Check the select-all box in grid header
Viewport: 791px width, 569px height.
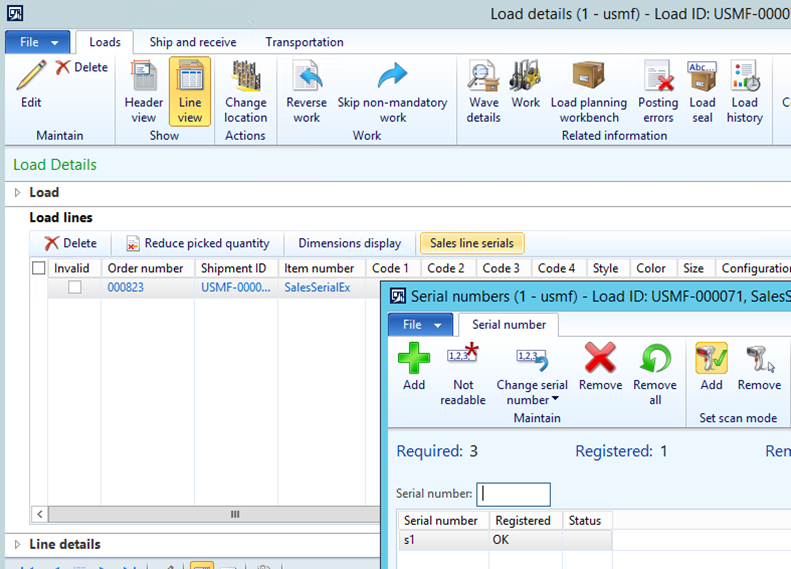39,268
